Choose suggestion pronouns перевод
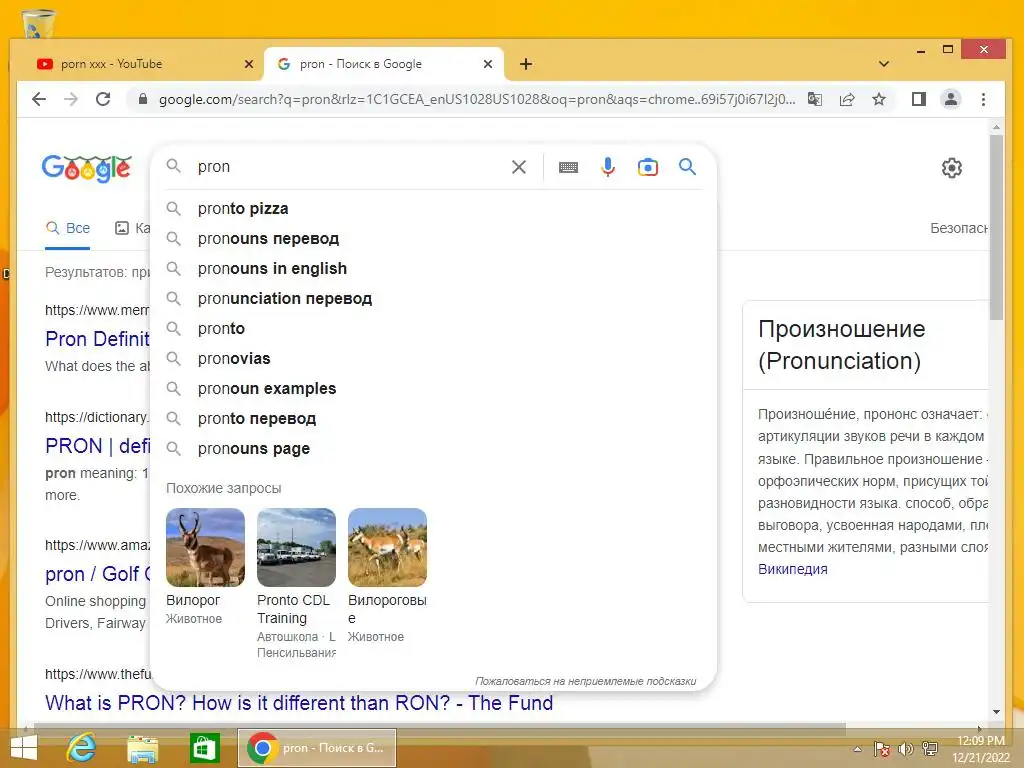Viewport: 1024px width, 768px height. pos(433,238)
